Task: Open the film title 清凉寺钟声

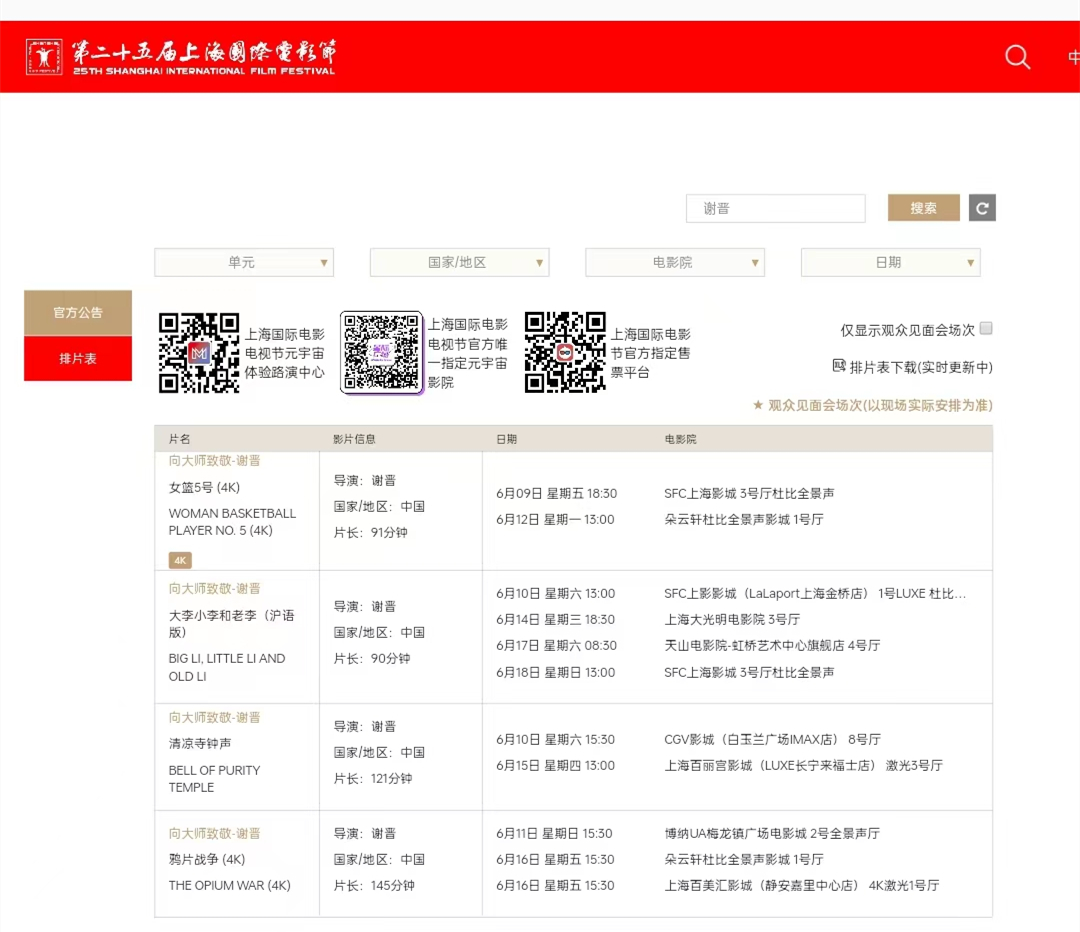Action: (x=200, y=743)
